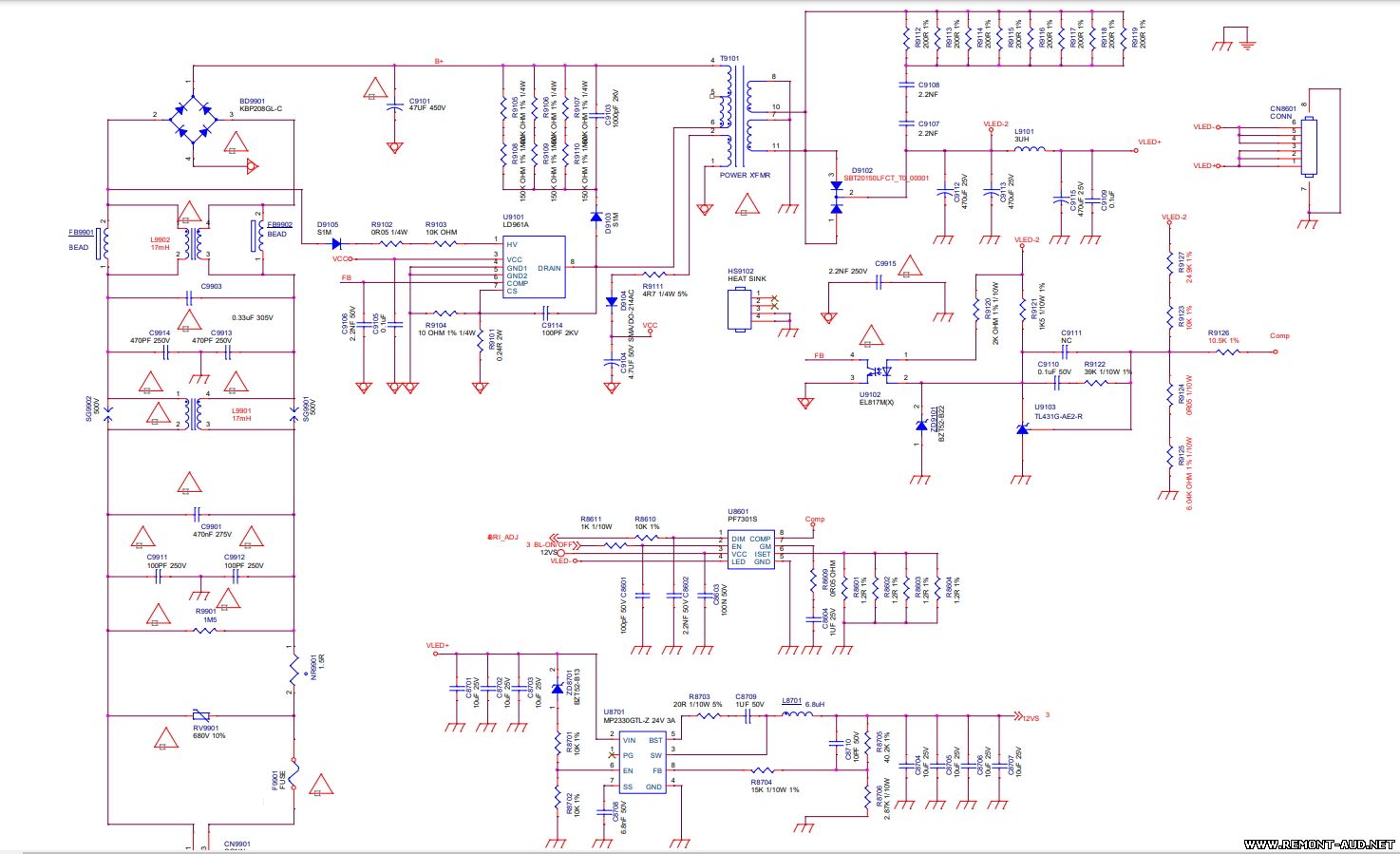Click the 'HV' pin label on U9101
Screen dimensions: 1400x854
(512, 244)
